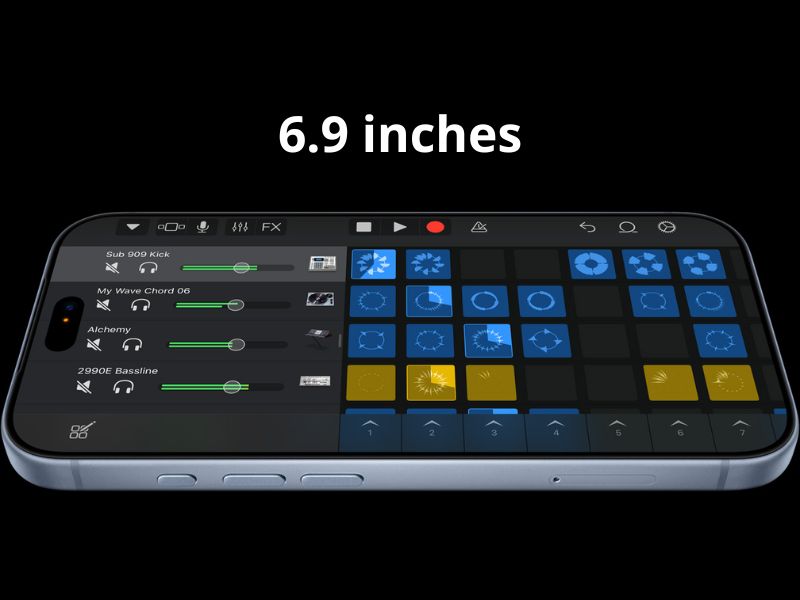Tap the third Alchemy loop cell

pyautogui.click(x=488, y=340)
